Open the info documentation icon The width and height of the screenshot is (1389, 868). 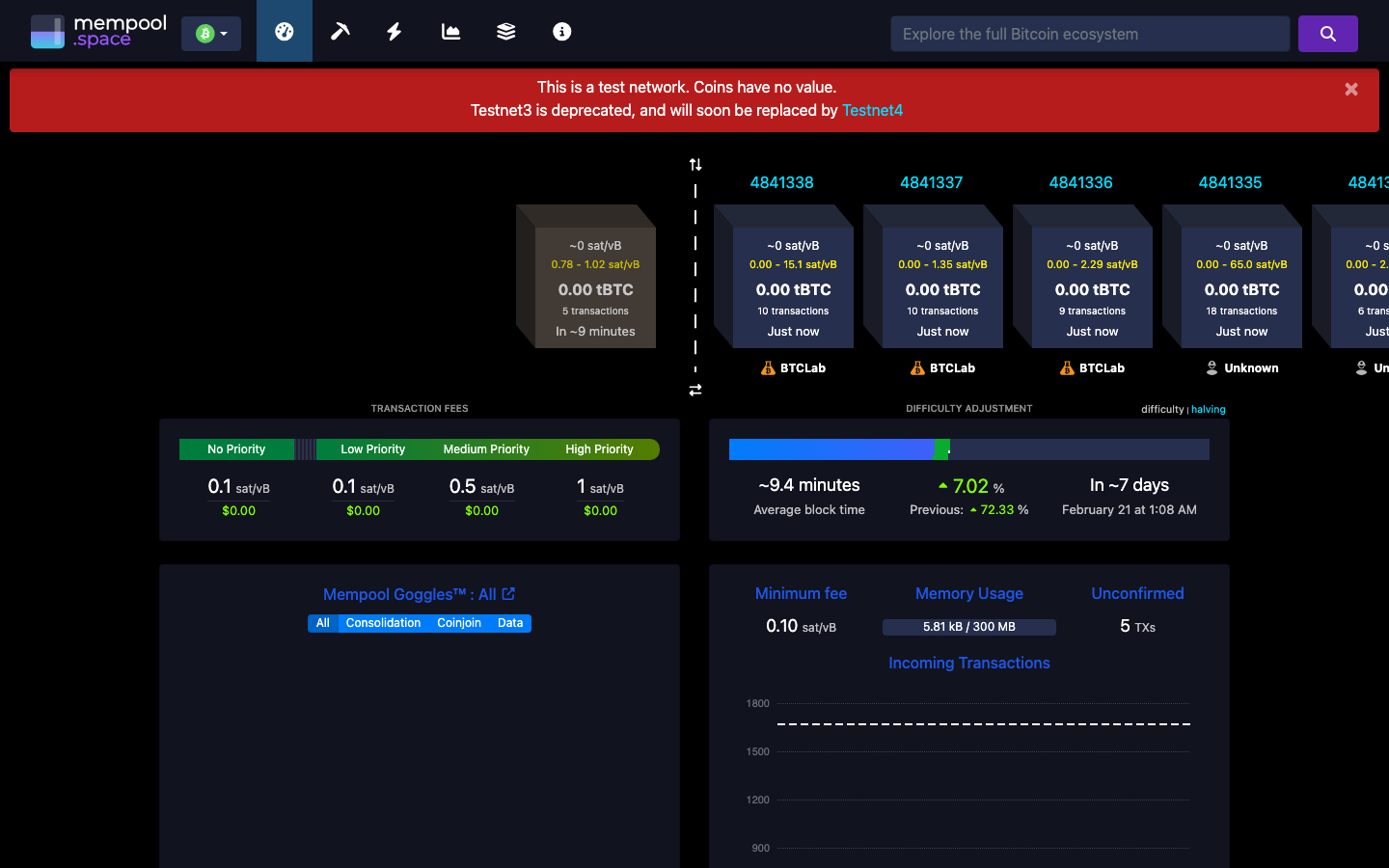tap(561, 31)
